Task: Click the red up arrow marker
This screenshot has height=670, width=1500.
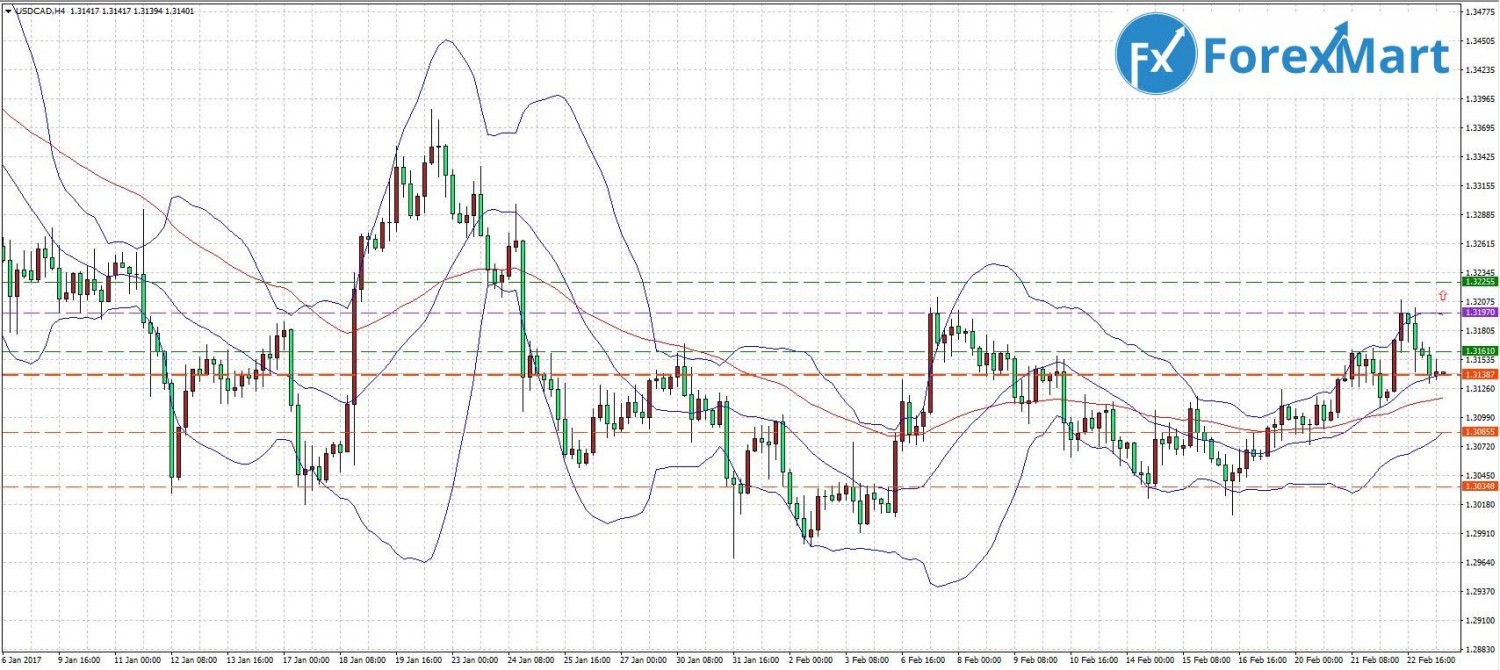Action: pyautogui.click(x=1442, y=295)
